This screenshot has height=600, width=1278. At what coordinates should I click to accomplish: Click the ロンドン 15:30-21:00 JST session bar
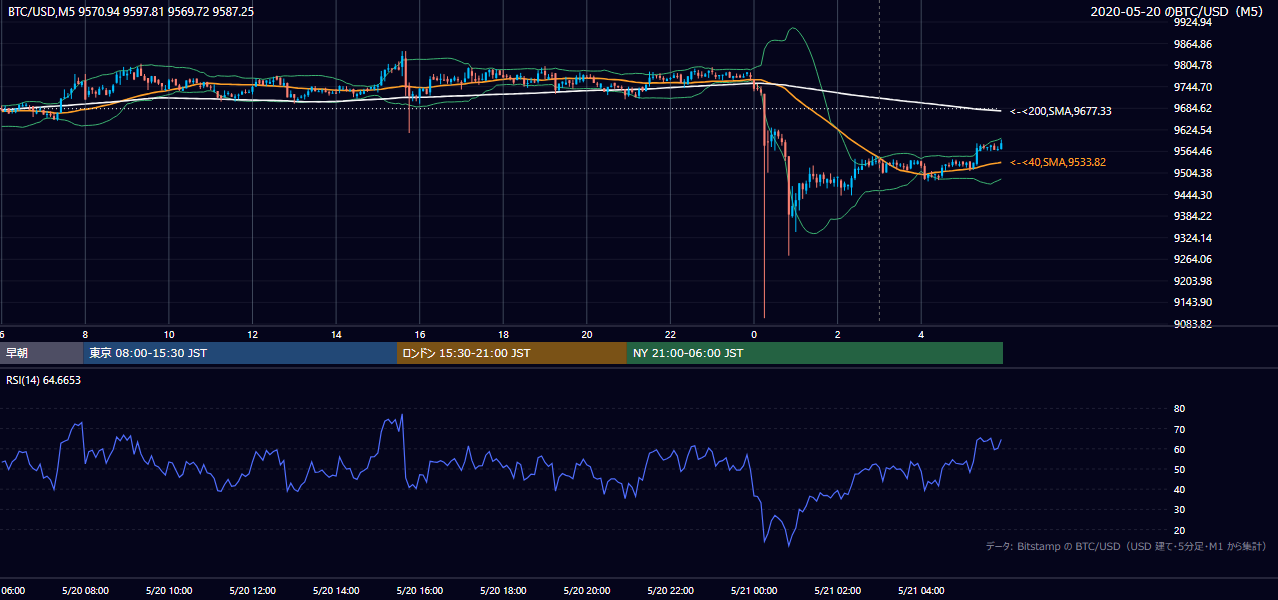point(512,353)
